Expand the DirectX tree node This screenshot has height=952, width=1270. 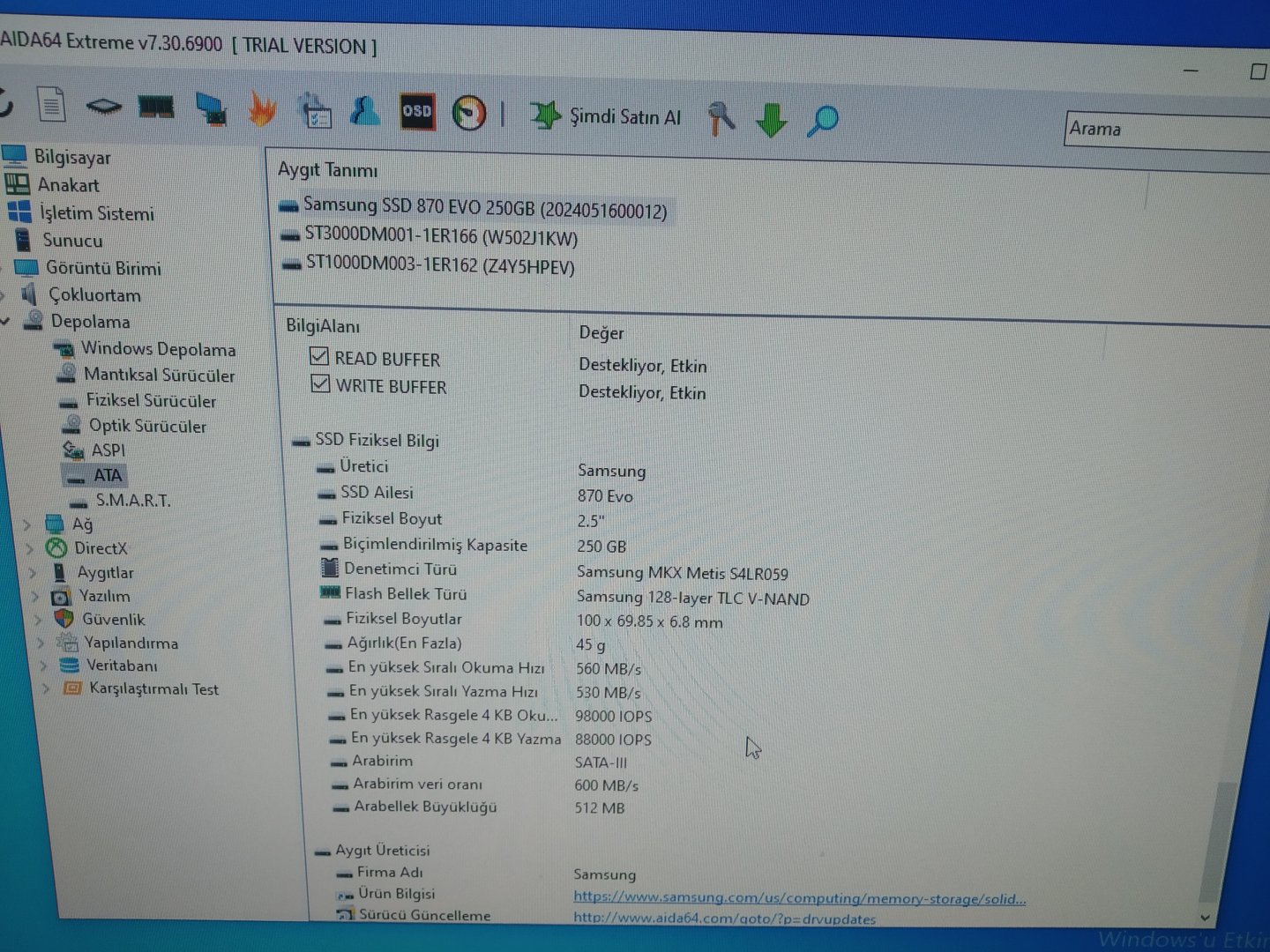pos(29,547)
